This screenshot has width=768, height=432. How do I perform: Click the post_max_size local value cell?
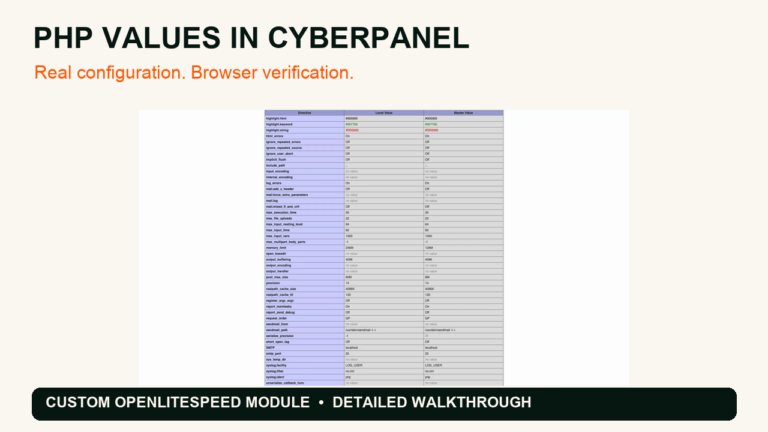click(x=384, y=277)
